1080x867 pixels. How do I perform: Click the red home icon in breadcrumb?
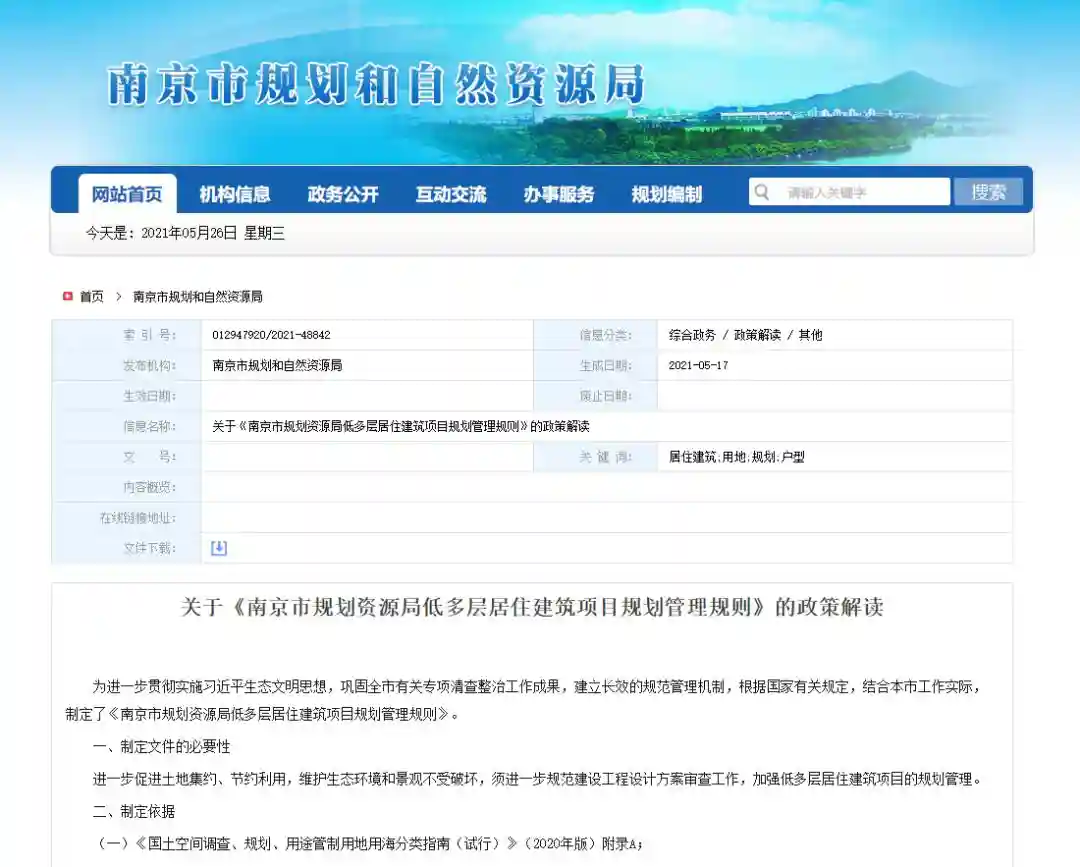tap(68, 297)
